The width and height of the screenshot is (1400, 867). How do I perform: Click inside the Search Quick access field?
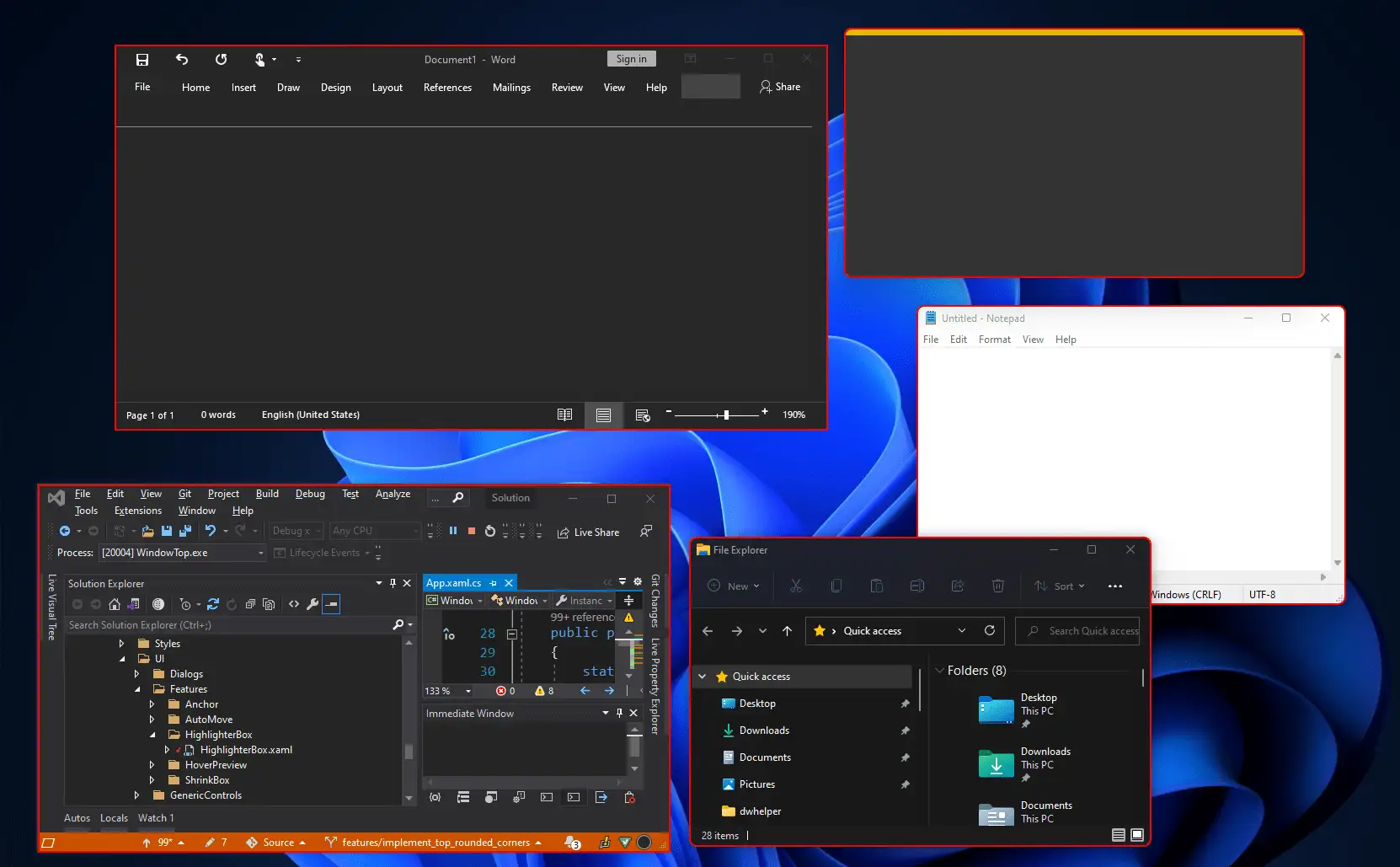point(1084,631)
